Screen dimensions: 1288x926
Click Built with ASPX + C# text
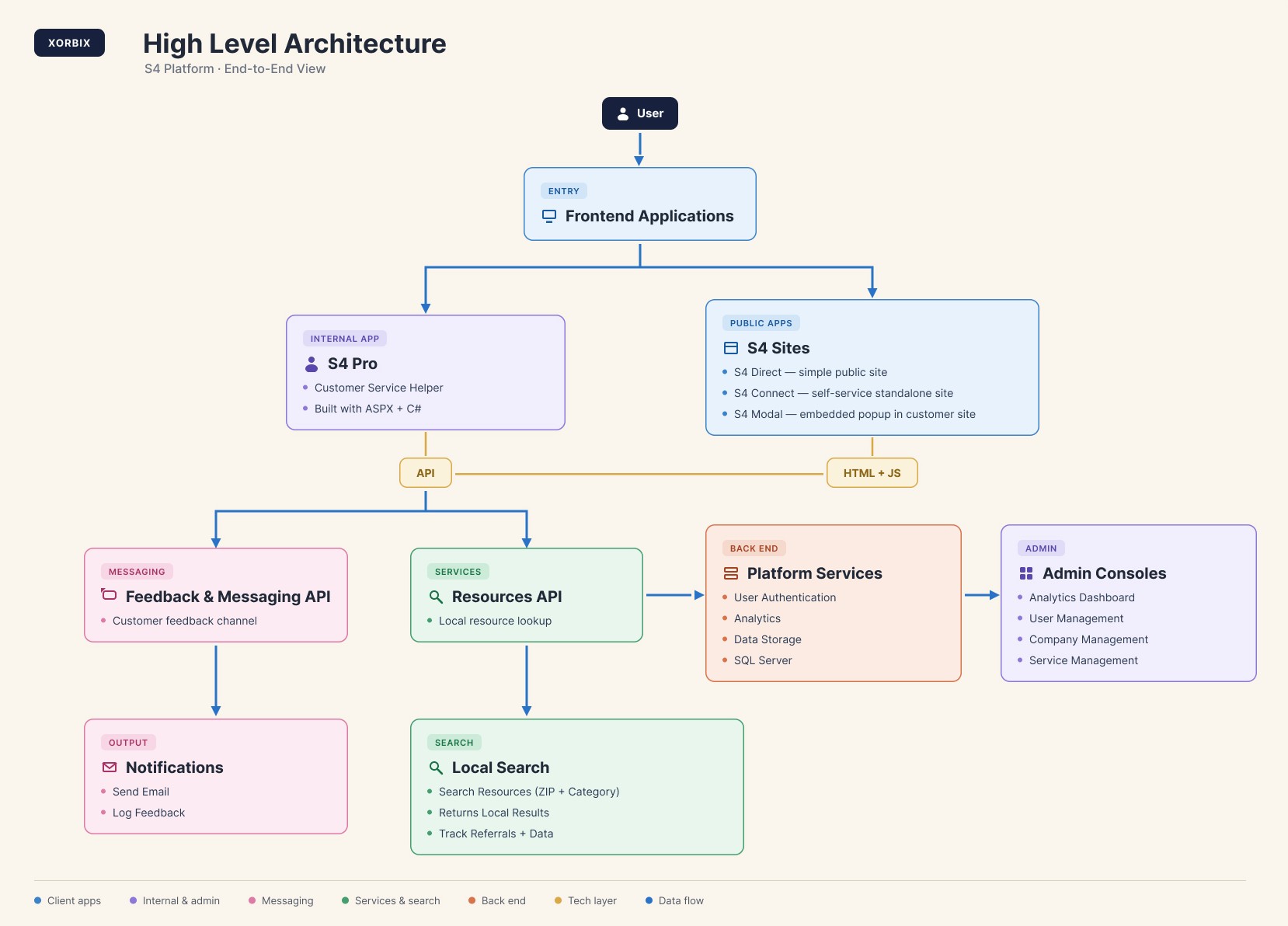pyautogui.click(x=367, y=409)
